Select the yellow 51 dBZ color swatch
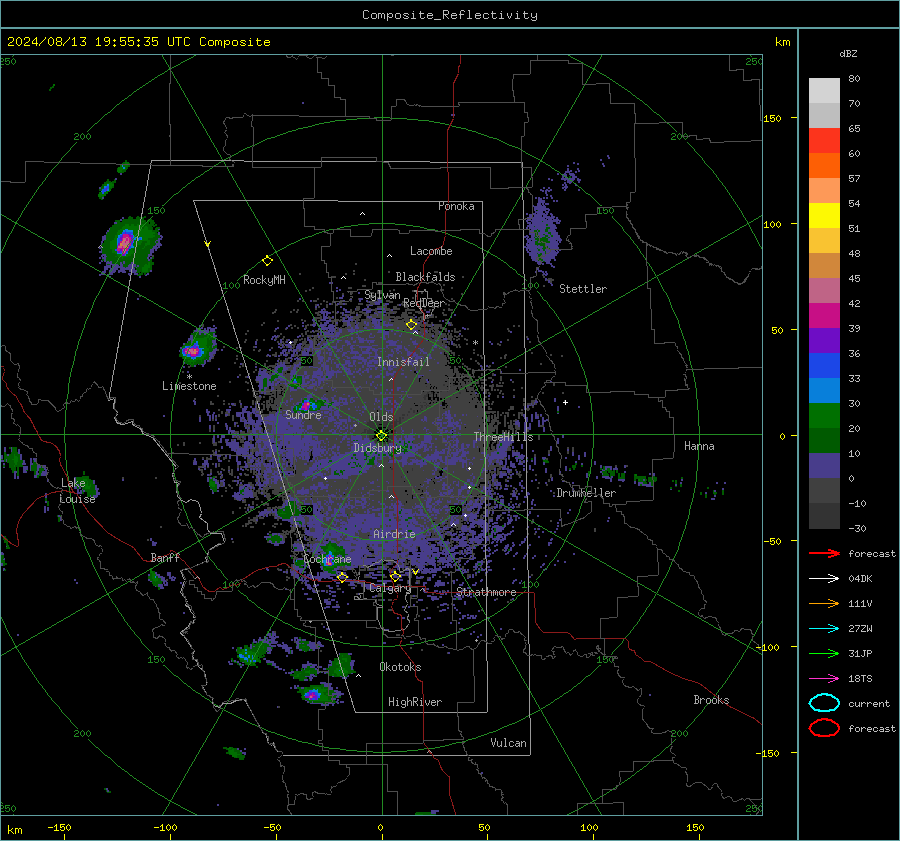Image resolution: width=900 pixels, height=841 pixels. pos(824,216)
